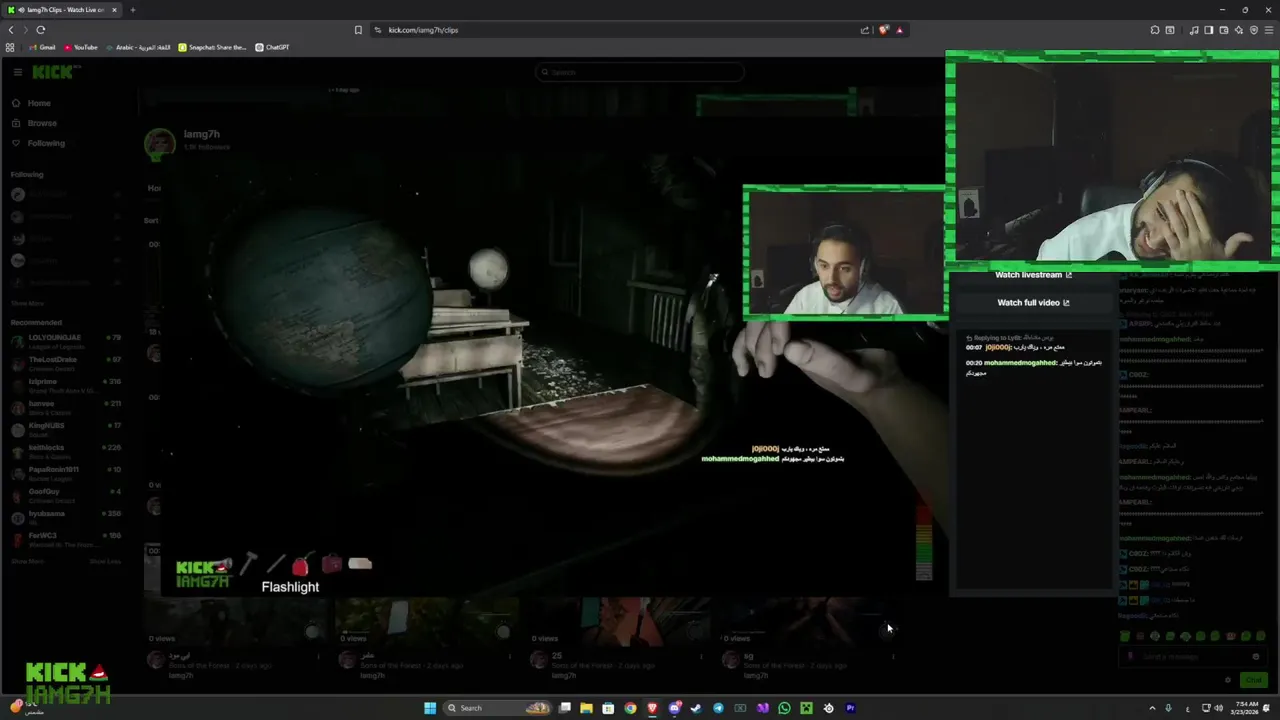Open the share icon in the address bar

[865, 30]
